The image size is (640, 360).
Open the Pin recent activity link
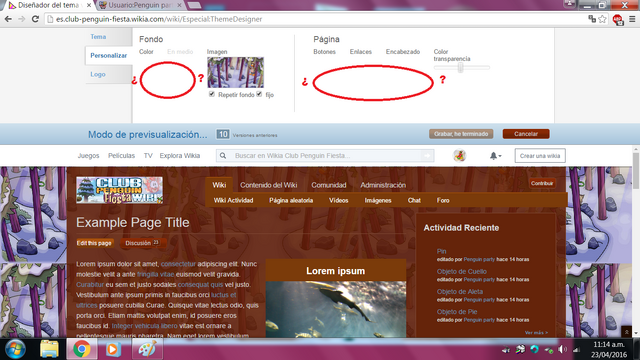coord(441,251)
